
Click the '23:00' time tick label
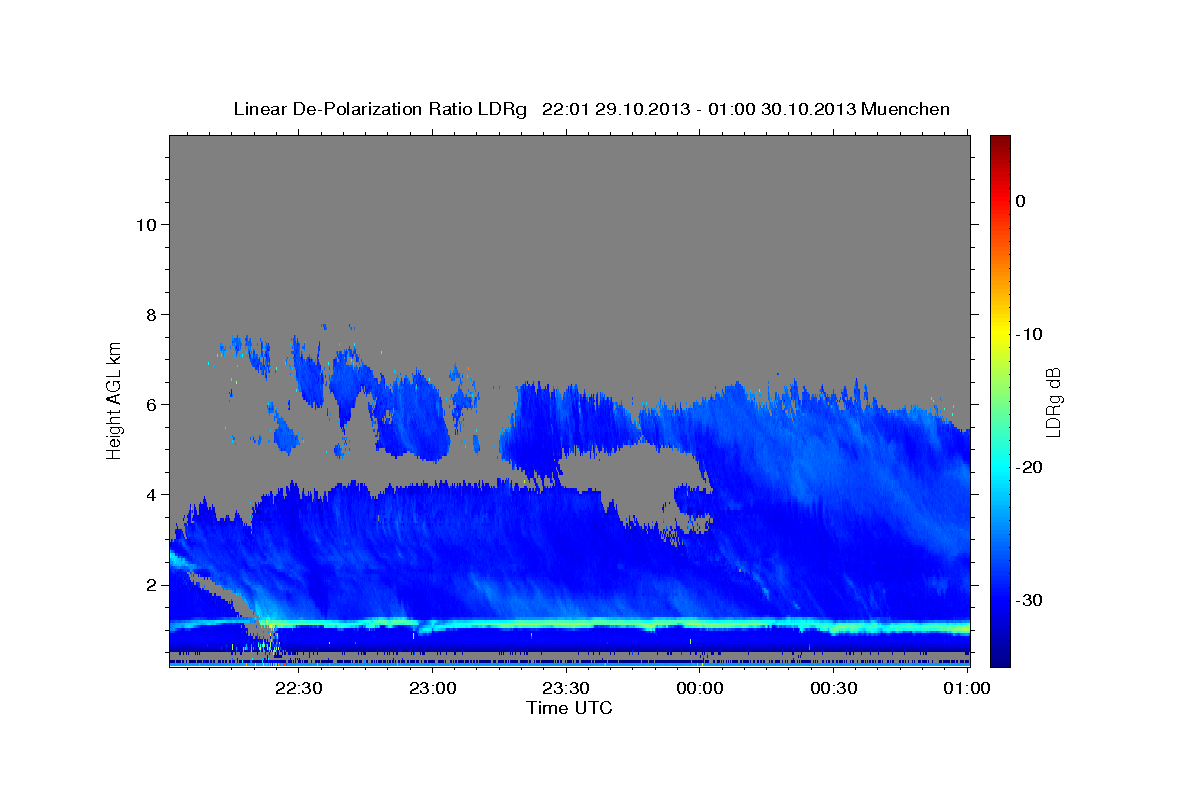click(x=433, y=688)
